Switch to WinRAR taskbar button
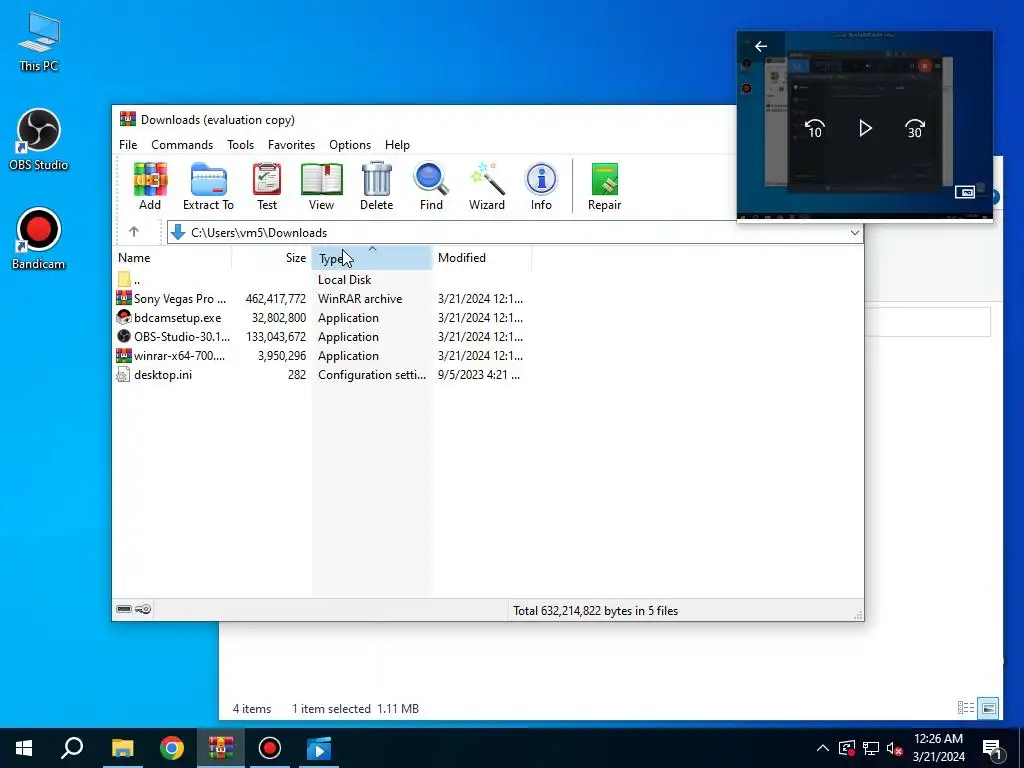 click(221, 748)
